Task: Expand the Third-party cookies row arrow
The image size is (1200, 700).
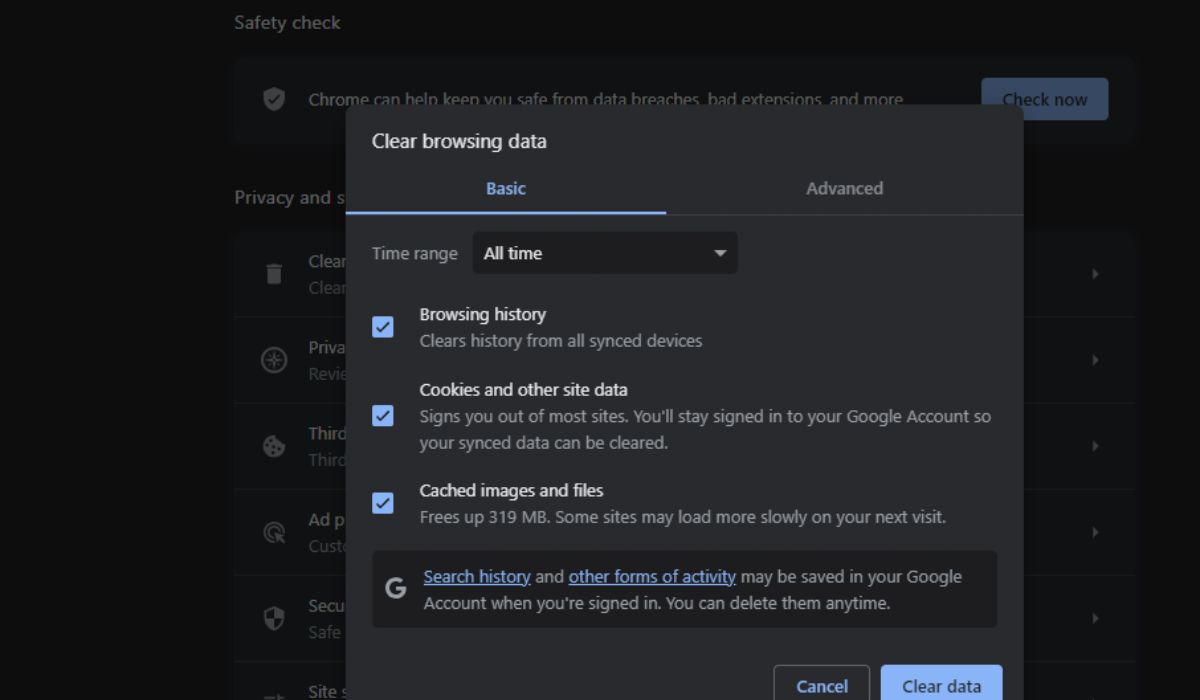Action: [x=1095, y=446]
